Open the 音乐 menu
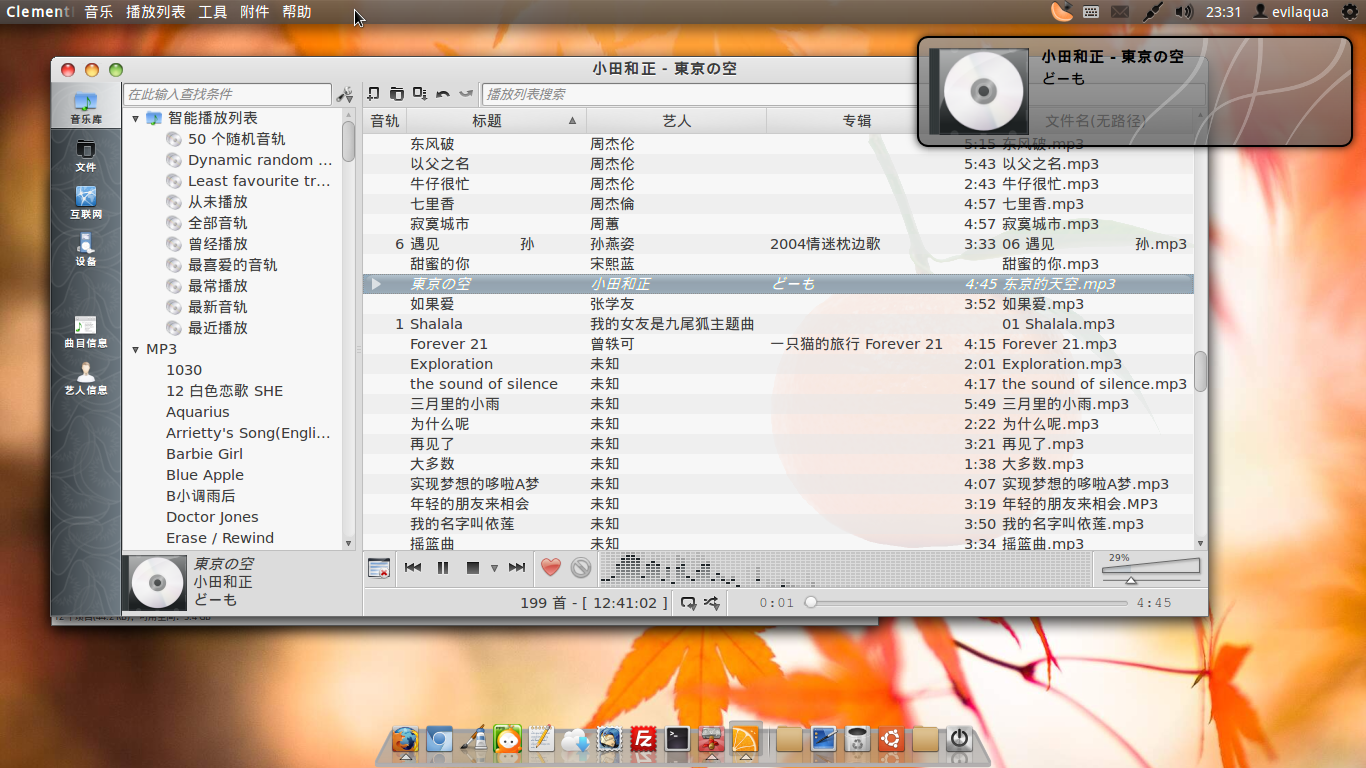The height and width of the screenshot is (768, 1366). pyautogui.click(x=99, y=12)
